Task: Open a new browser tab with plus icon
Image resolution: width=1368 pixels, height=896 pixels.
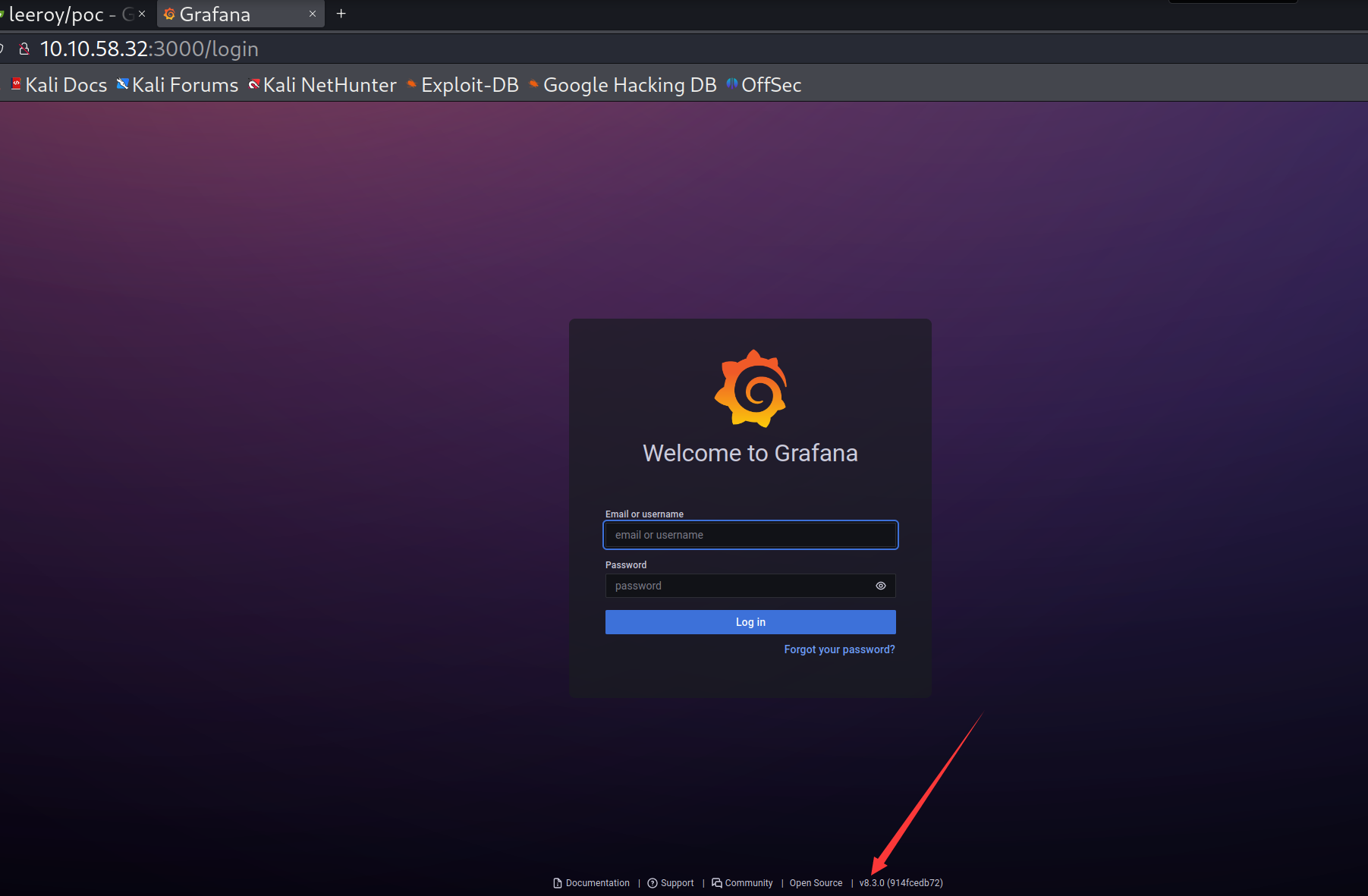Action: (x=341, y=14)
